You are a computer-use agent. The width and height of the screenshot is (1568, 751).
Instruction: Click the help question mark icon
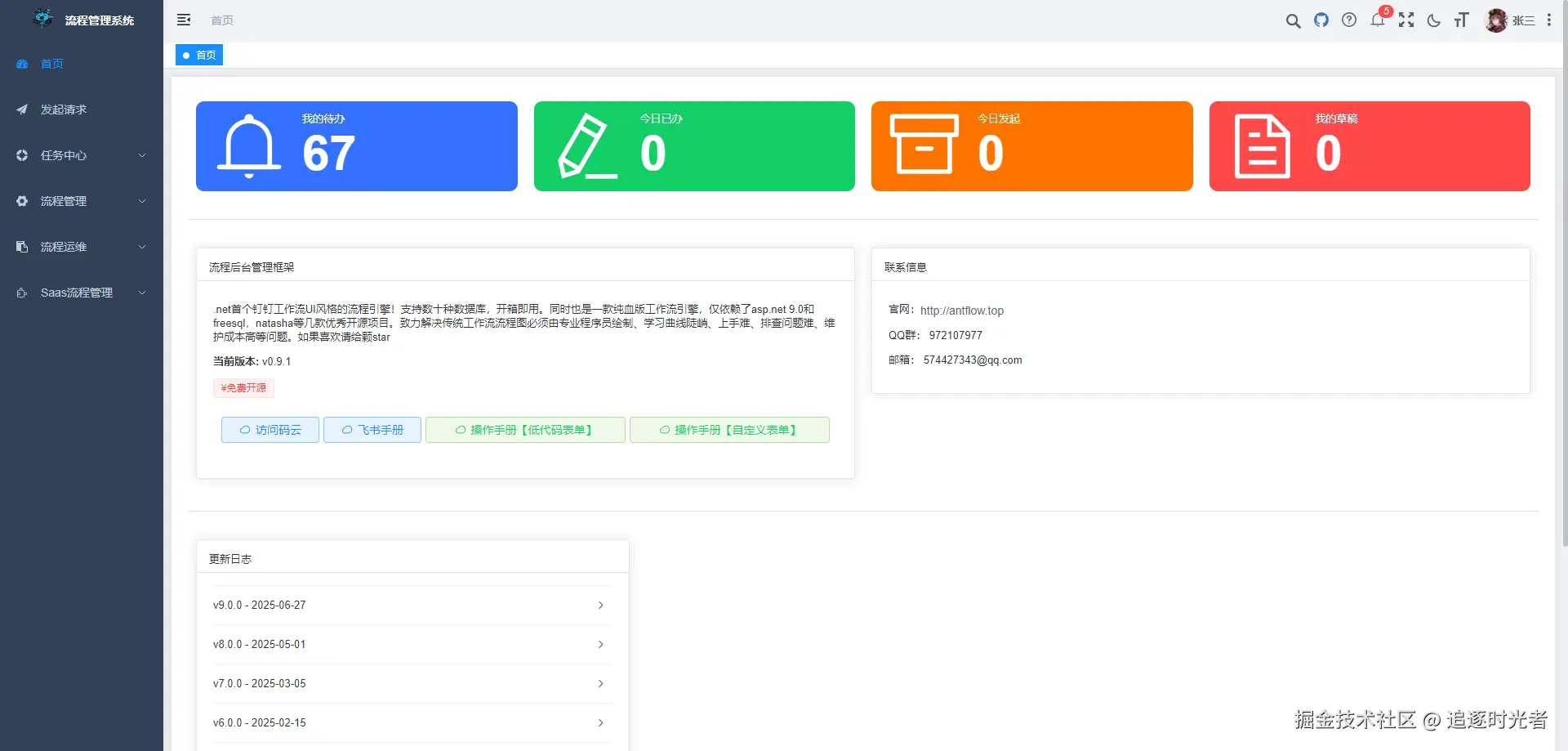(x=1349, y=20)
